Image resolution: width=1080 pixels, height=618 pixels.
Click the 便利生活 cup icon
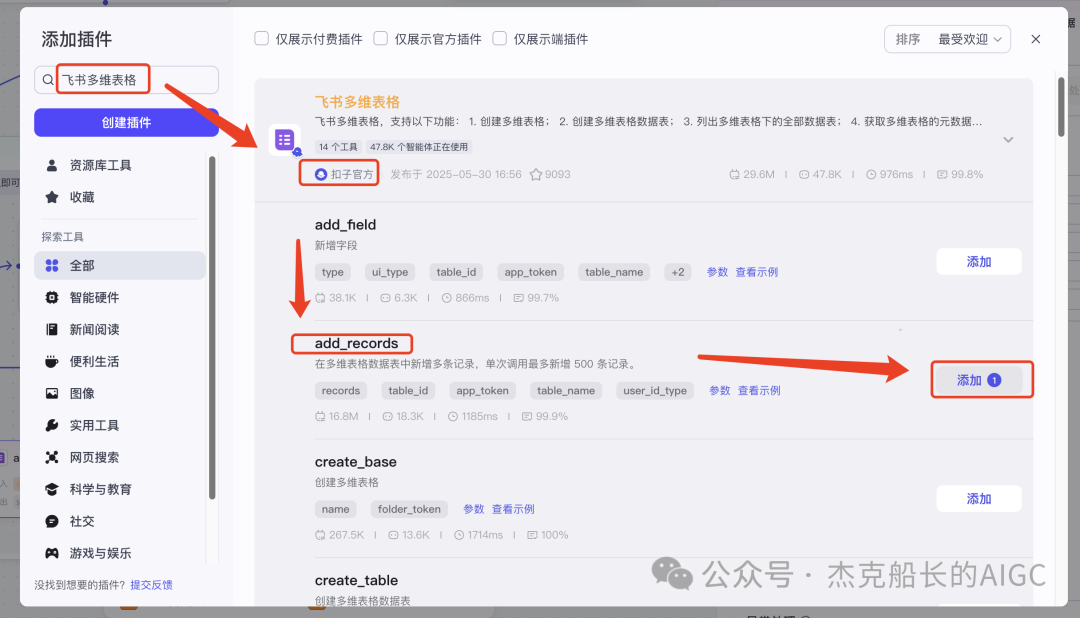[x=52, y=361]
